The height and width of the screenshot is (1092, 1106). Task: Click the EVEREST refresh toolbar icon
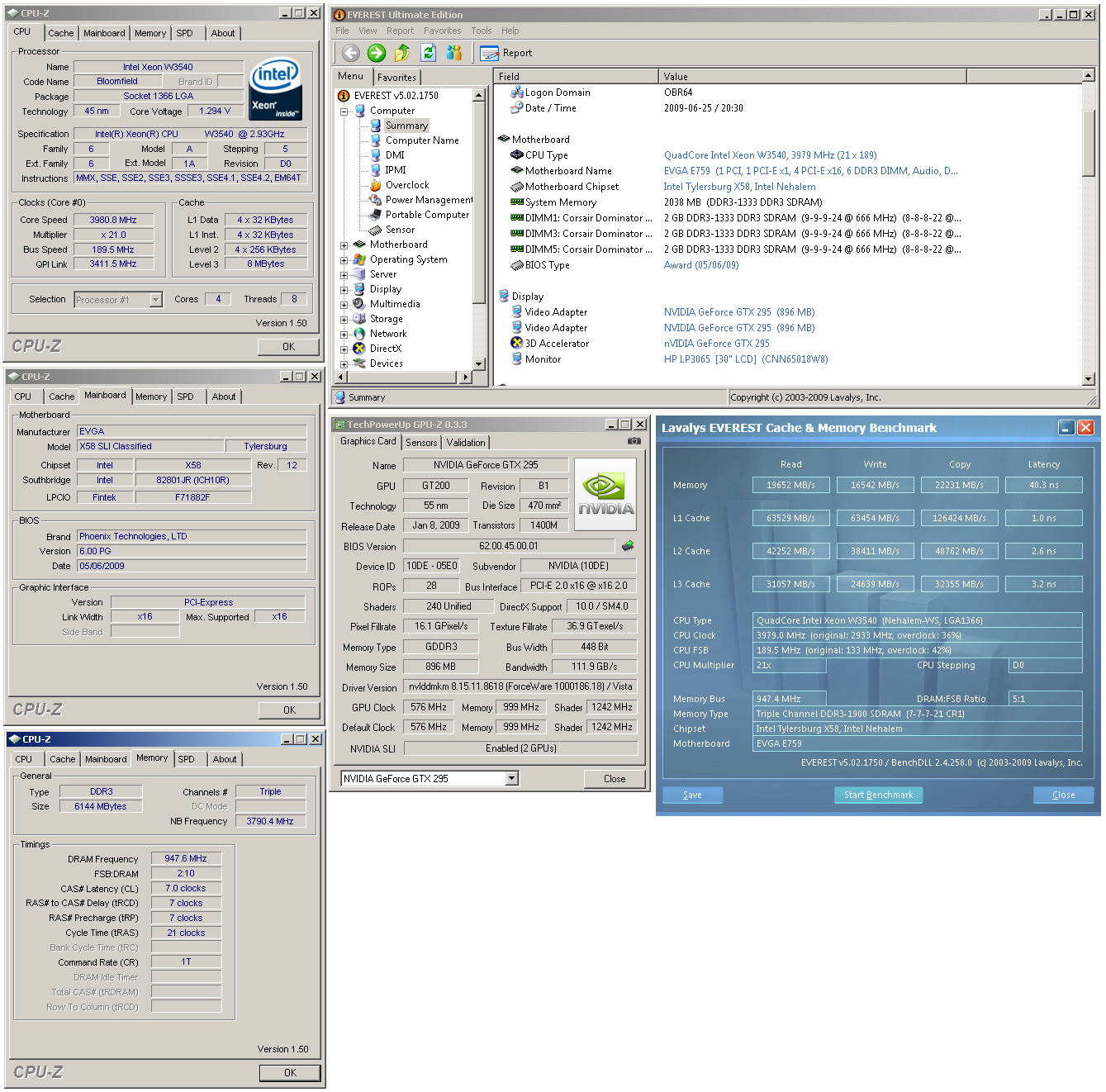[x=428, y=53]
